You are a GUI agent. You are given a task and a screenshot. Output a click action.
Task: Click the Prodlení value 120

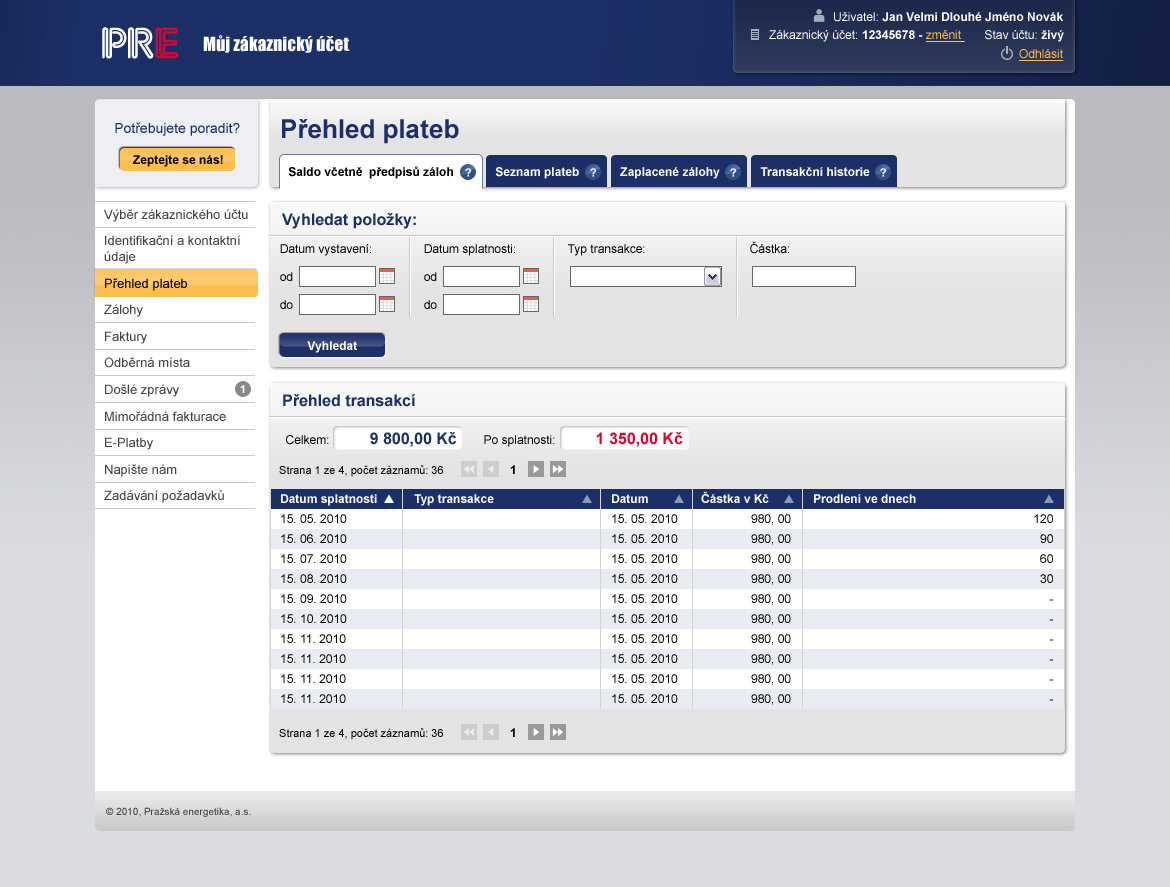tap(1043, 519)
